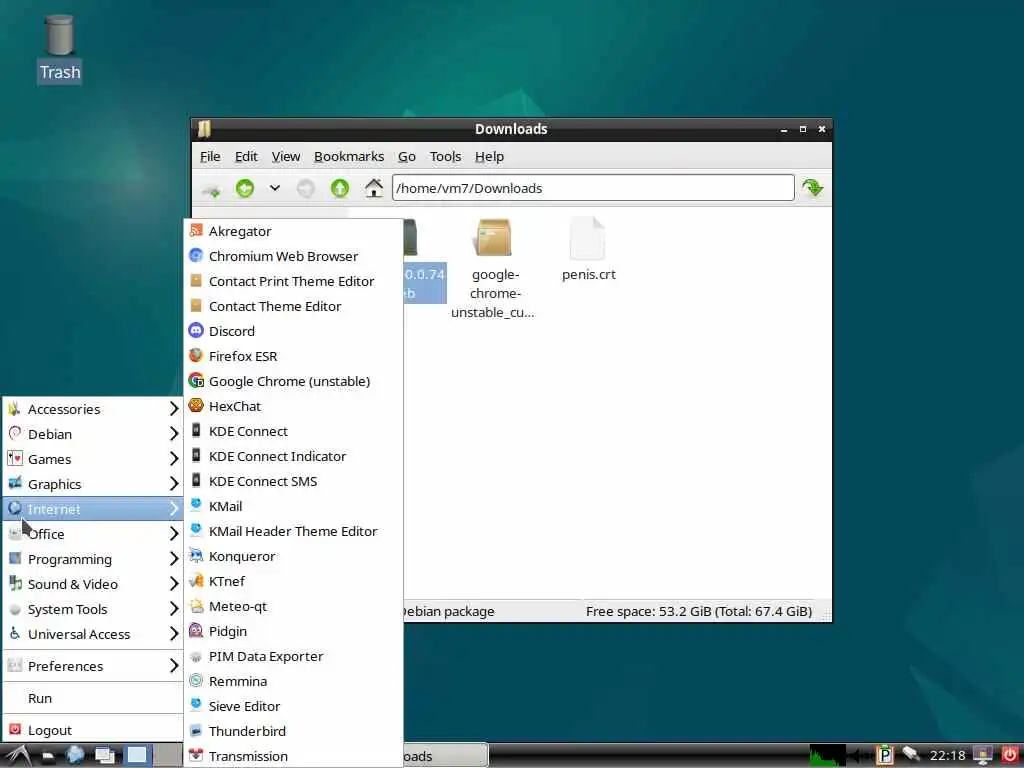
Task: Expand the Programming submenu
Action: pyautogui.click(x=93, y=559)
